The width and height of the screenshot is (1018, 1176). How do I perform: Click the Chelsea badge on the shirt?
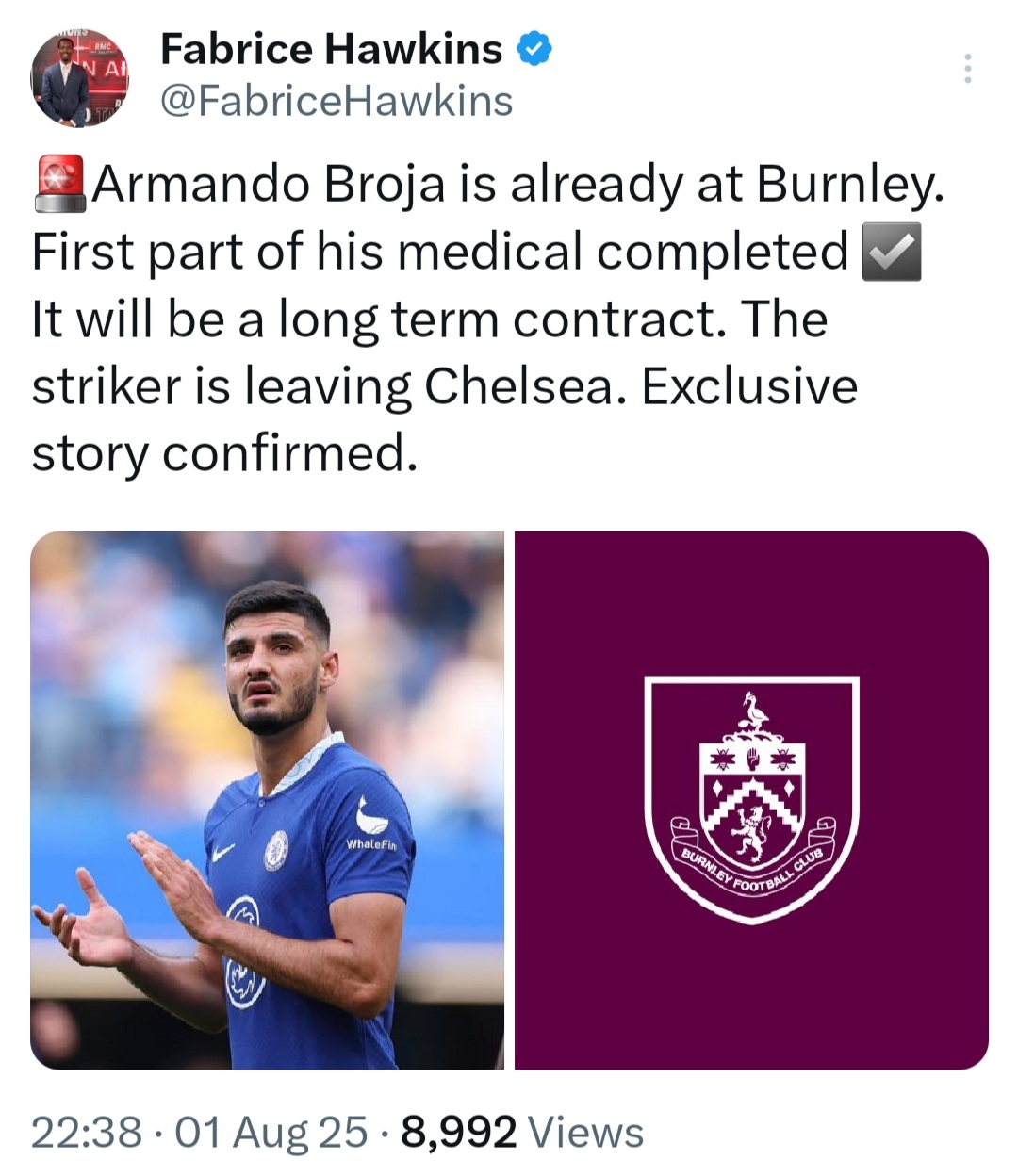[276, 850]
